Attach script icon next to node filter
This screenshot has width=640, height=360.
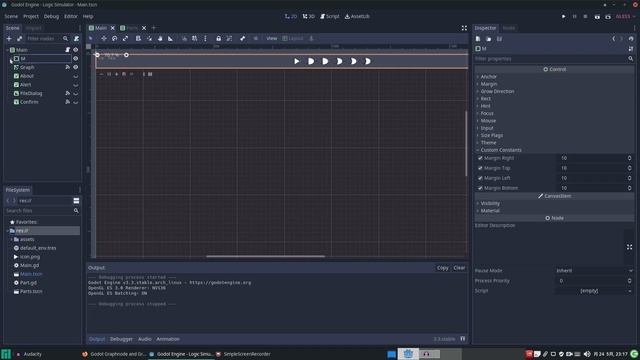[76, 38]
